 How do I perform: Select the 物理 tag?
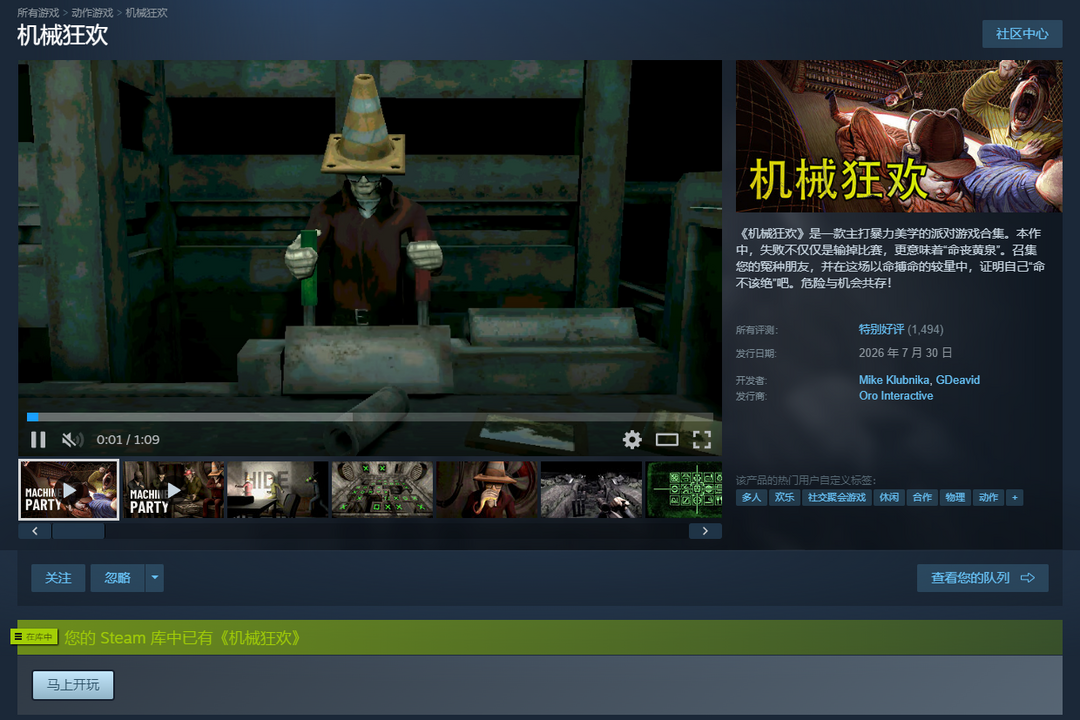coord(955,497)
